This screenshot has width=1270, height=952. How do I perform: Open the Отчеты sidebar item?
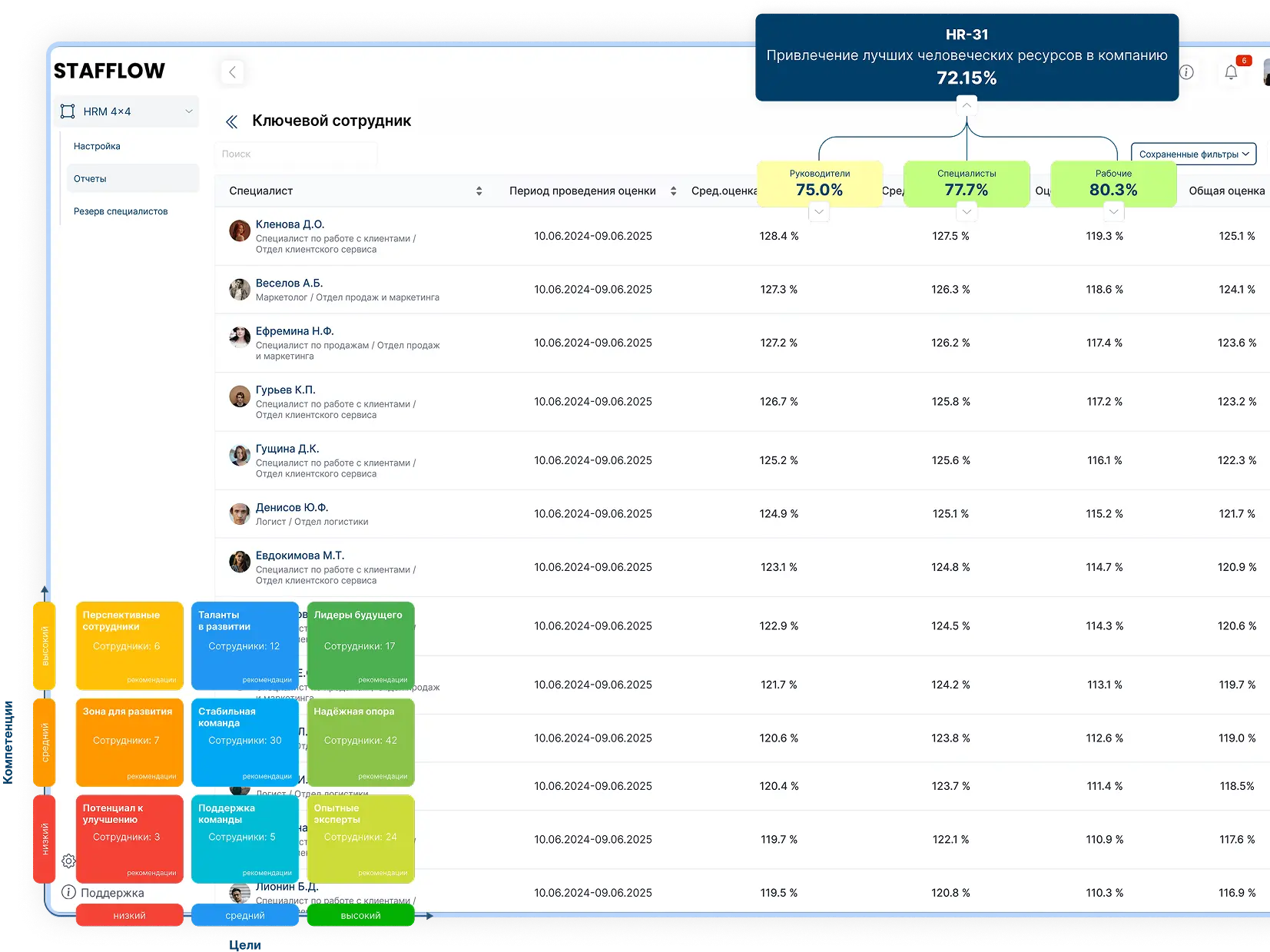coord(91,178)
